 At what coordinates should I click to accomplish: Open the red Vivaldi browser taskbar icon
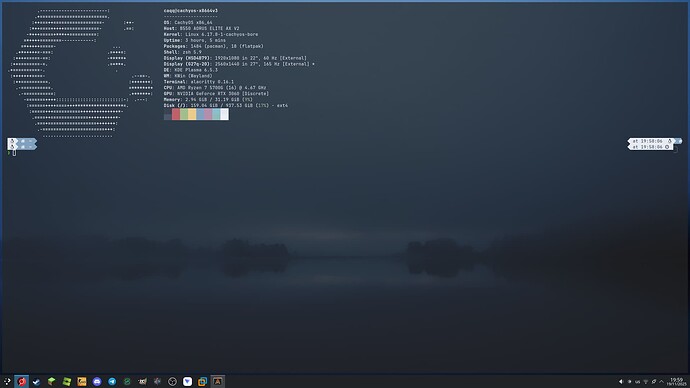pos(22,381)
